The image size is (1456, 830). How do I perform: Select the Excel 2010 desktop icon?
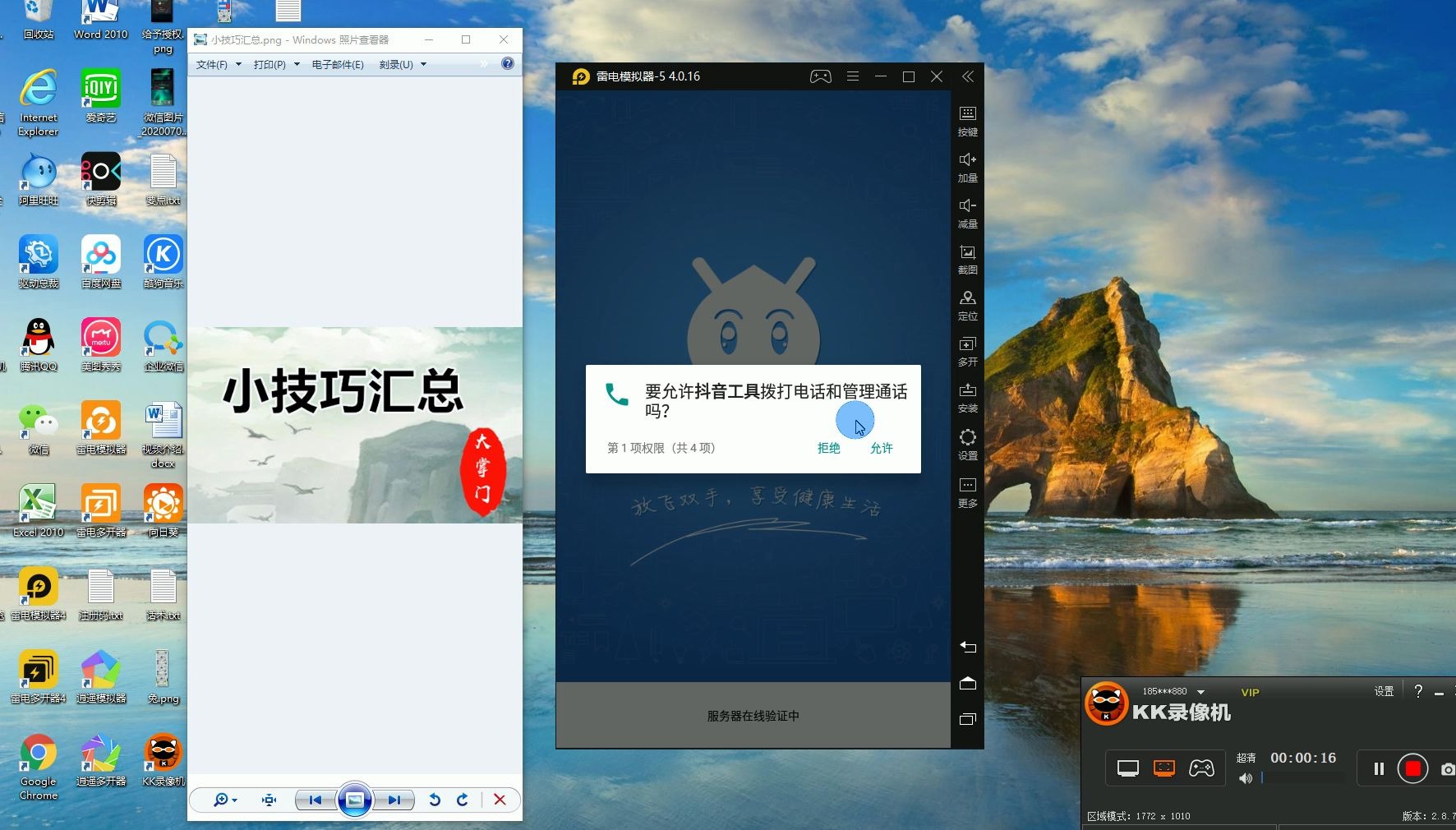[x=39, y=511]
